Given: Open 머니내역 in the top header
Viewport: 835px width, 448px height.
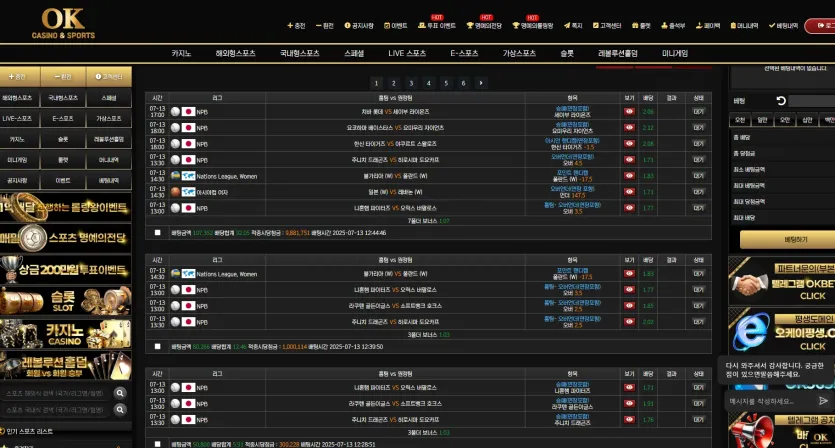Looking at the screenshot, I should 744,26.
